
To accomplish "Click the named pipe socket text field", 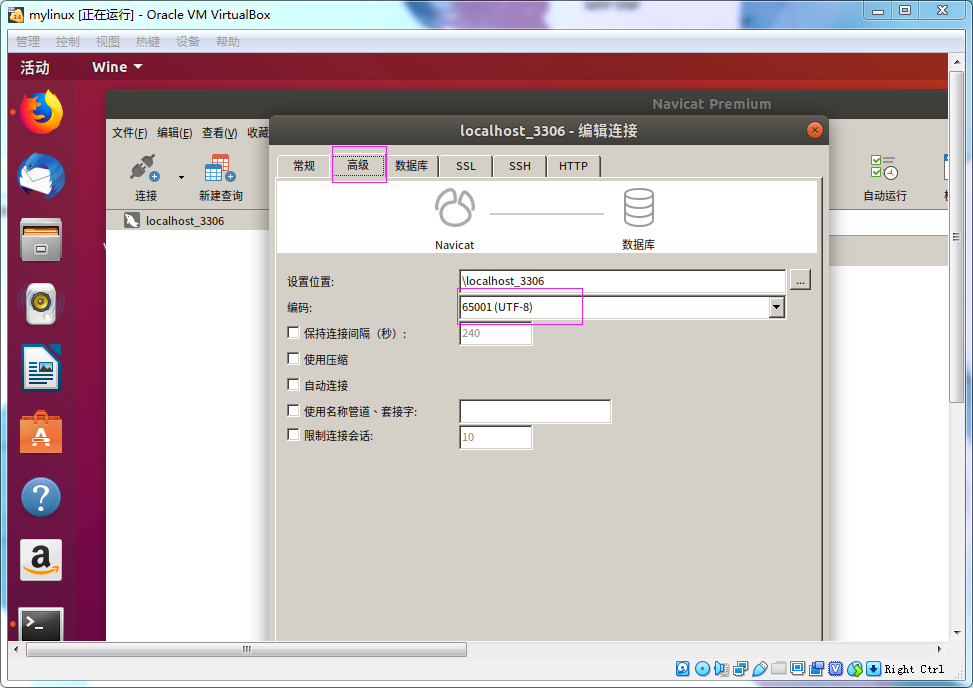I will coord(535,411).
